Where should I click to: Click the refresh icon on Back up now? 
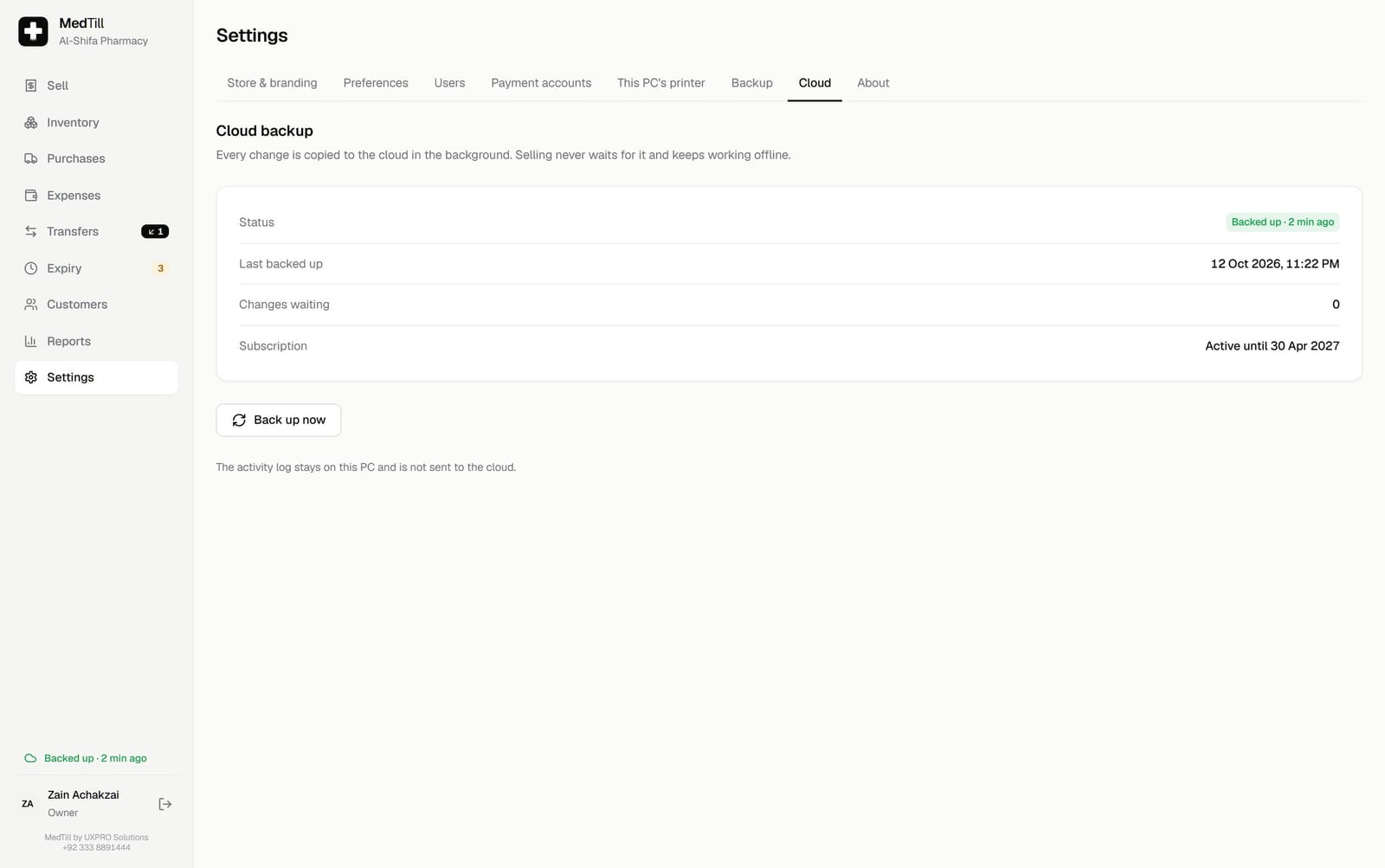239,421
